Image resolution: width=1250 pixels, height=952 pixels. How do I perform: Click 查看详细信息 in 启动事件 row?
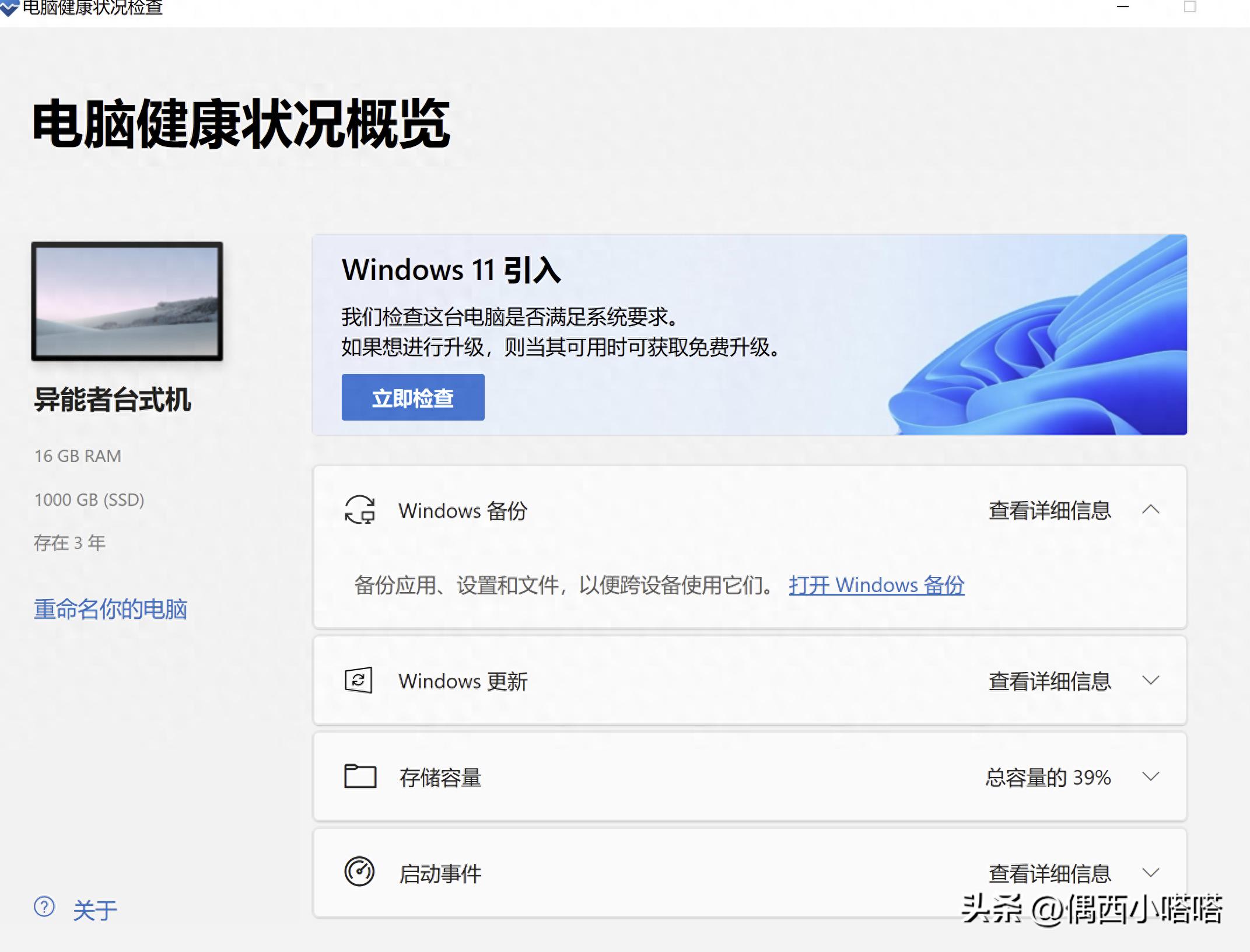click(1050, 873)
